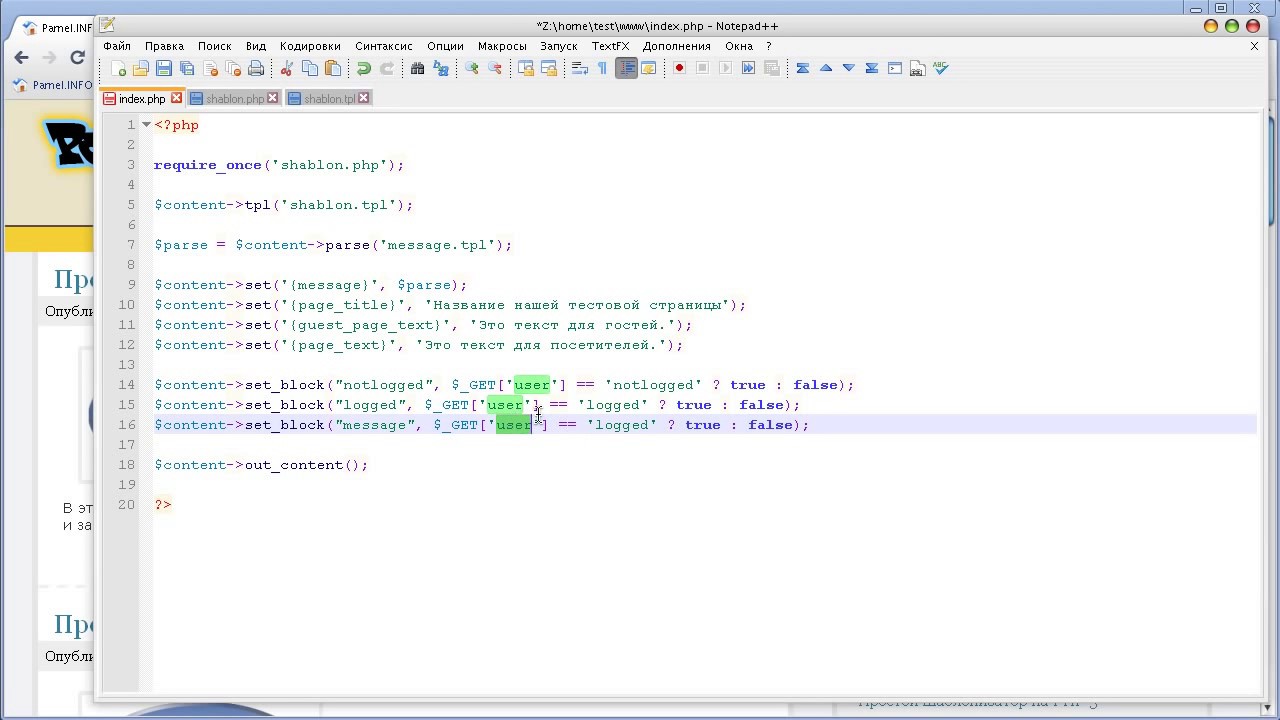The height and width of the screenshot is (720, 1280).
Task: Create a new file via toolbar icon
Action: tap(118, 68)
